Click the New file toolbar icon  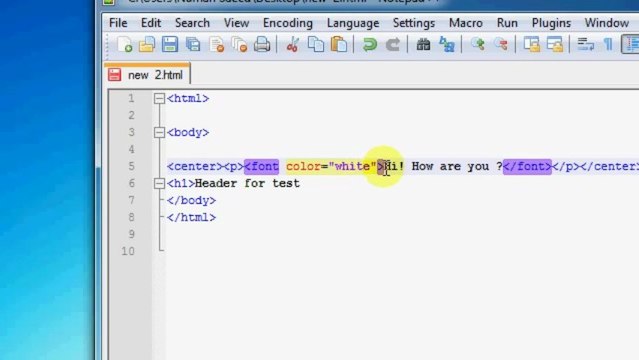pyautogui.click(x=124, y=44)
